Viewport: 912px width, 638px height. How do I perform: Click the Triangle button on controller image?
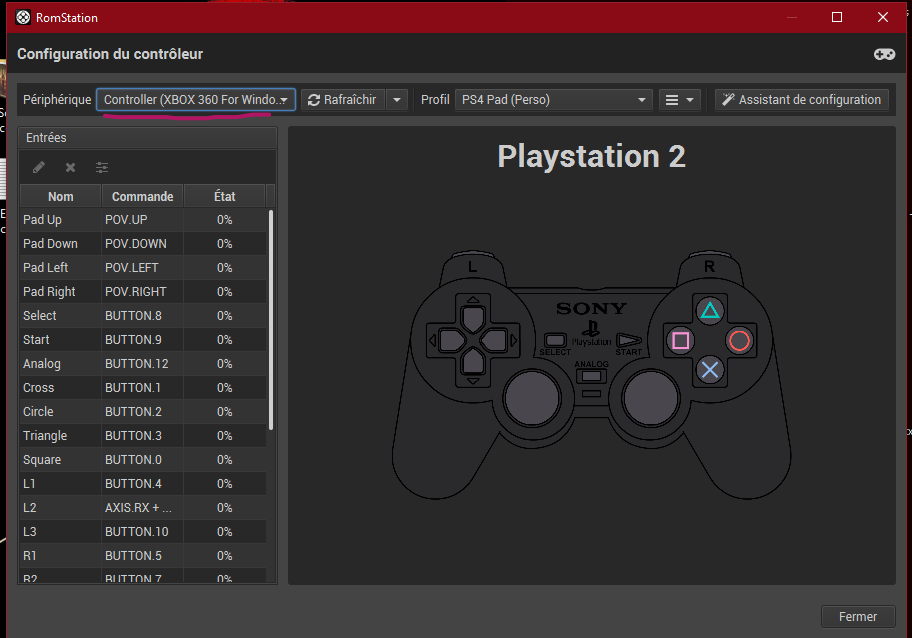click(710, 311)
